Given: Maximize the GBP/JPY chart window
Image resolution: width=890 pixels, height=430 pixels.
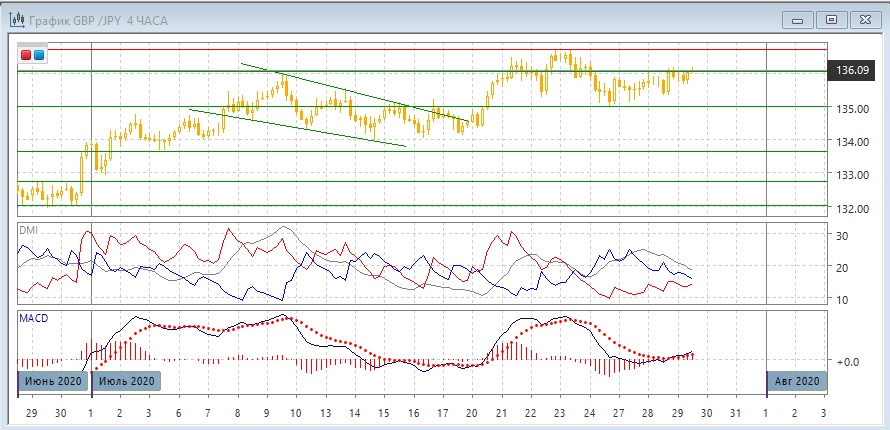Looking at the screenshot, I should (830, 19).
